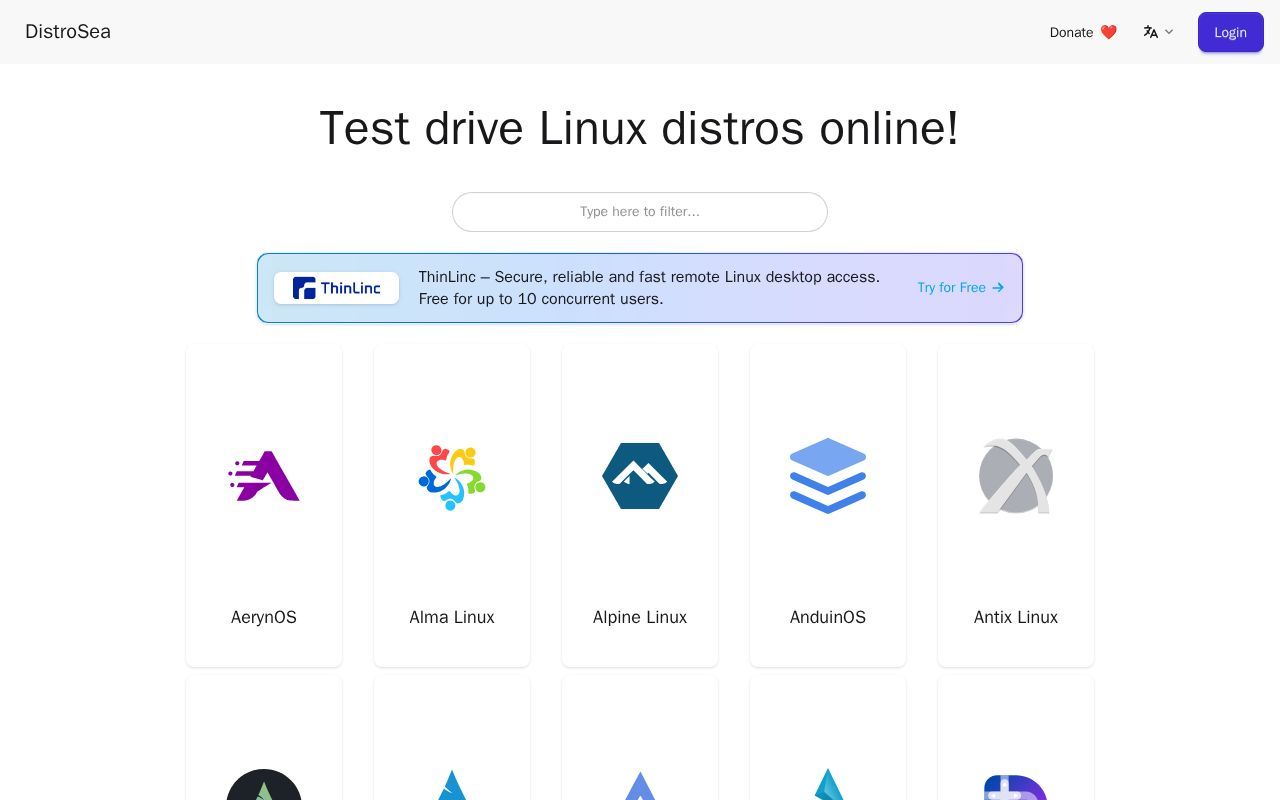Open the Donate link
The height and width of the screenshot is (800, 1280).
[1083, 32]
